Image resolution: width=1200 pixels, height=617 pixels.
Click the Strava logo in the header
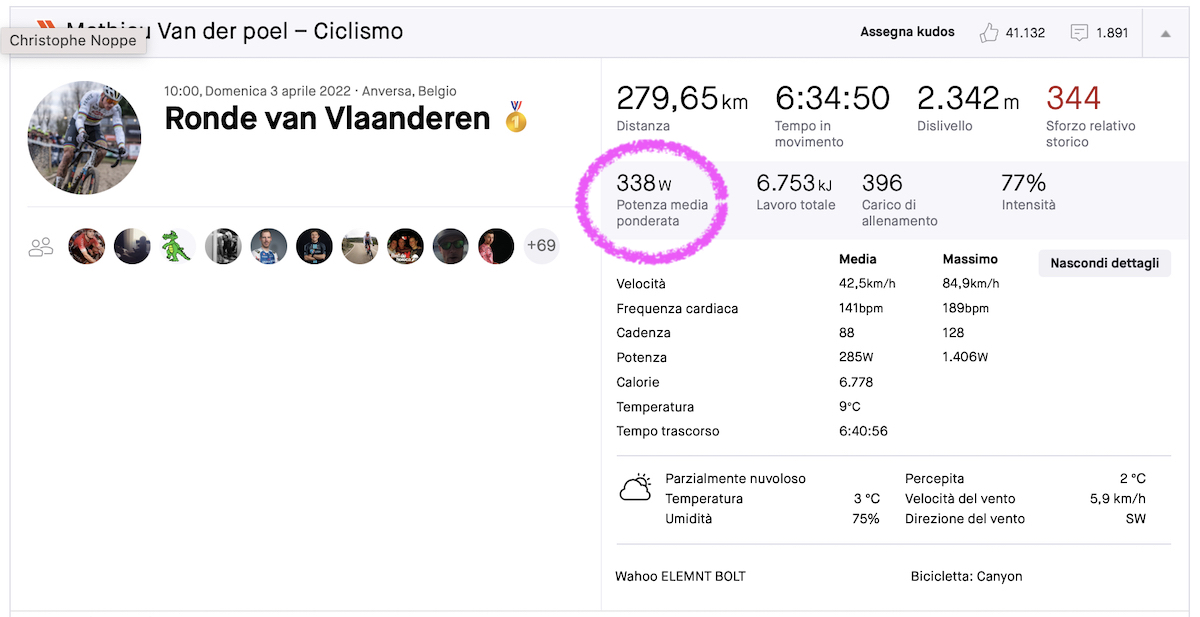pyautogui.click(x=46, y=25)
